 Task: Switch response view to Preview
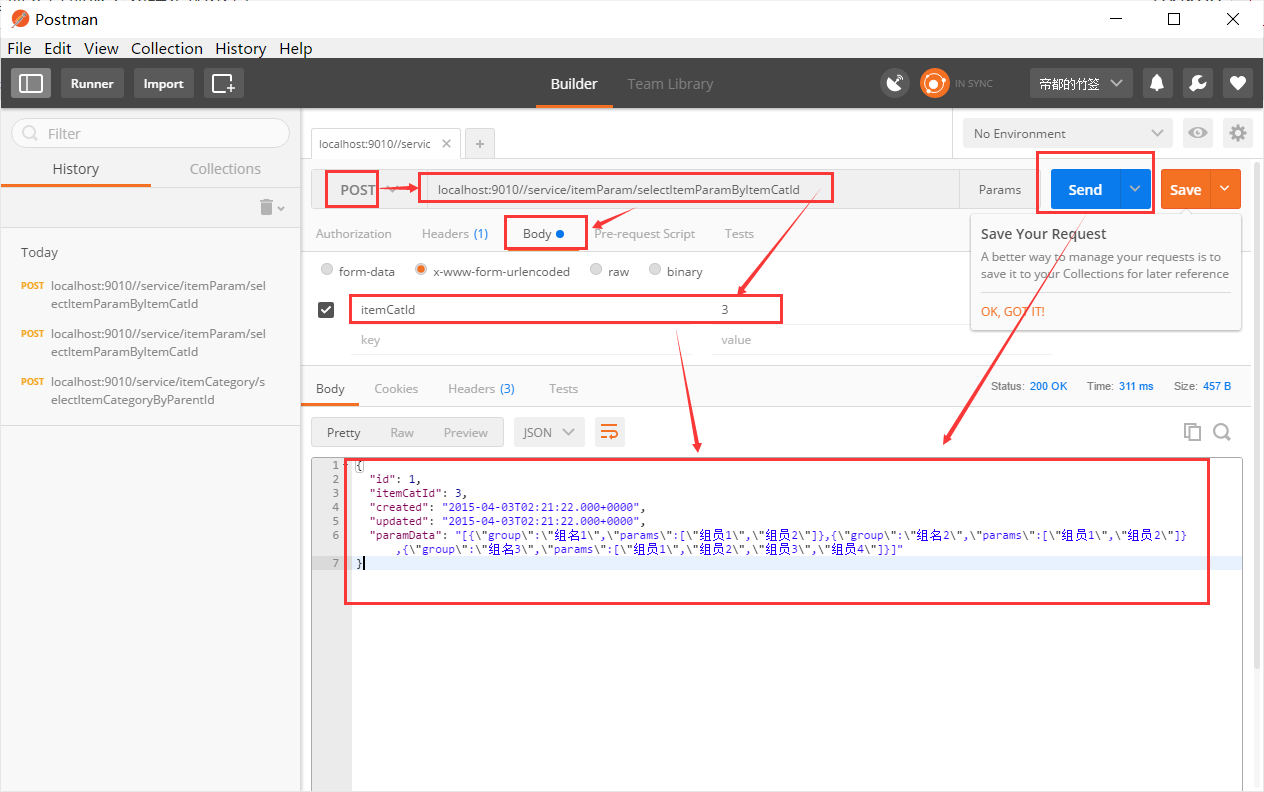point(466,432)
